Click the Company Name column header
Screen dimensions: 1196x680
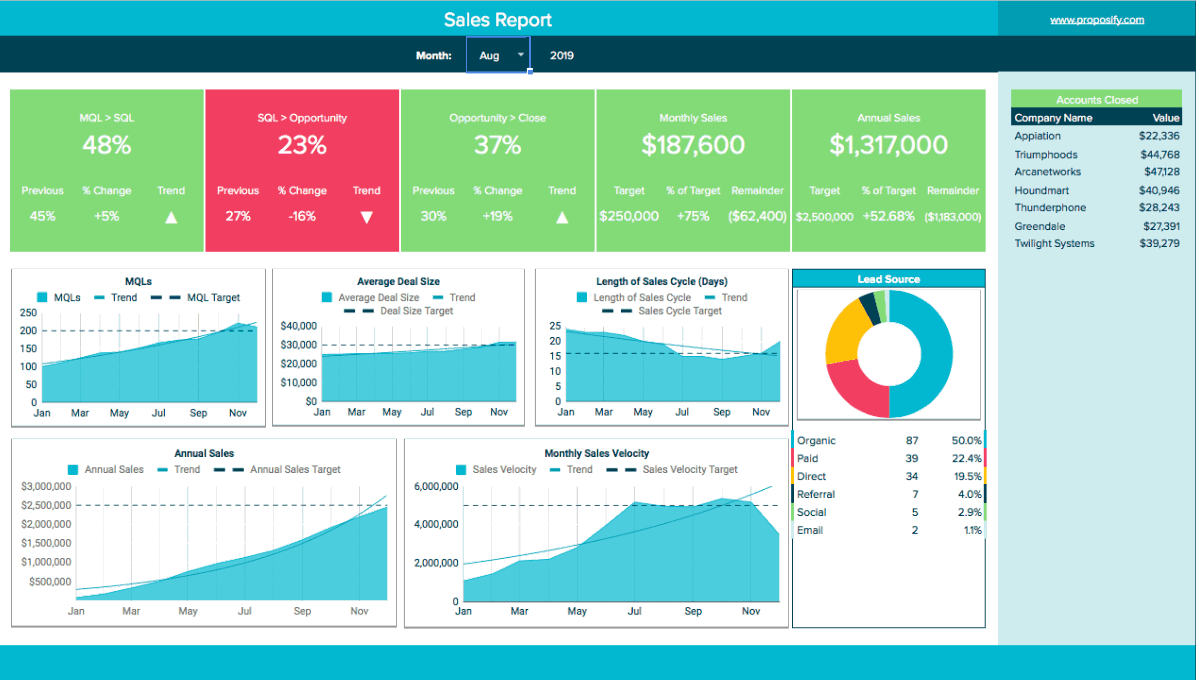pos(1053,117)
